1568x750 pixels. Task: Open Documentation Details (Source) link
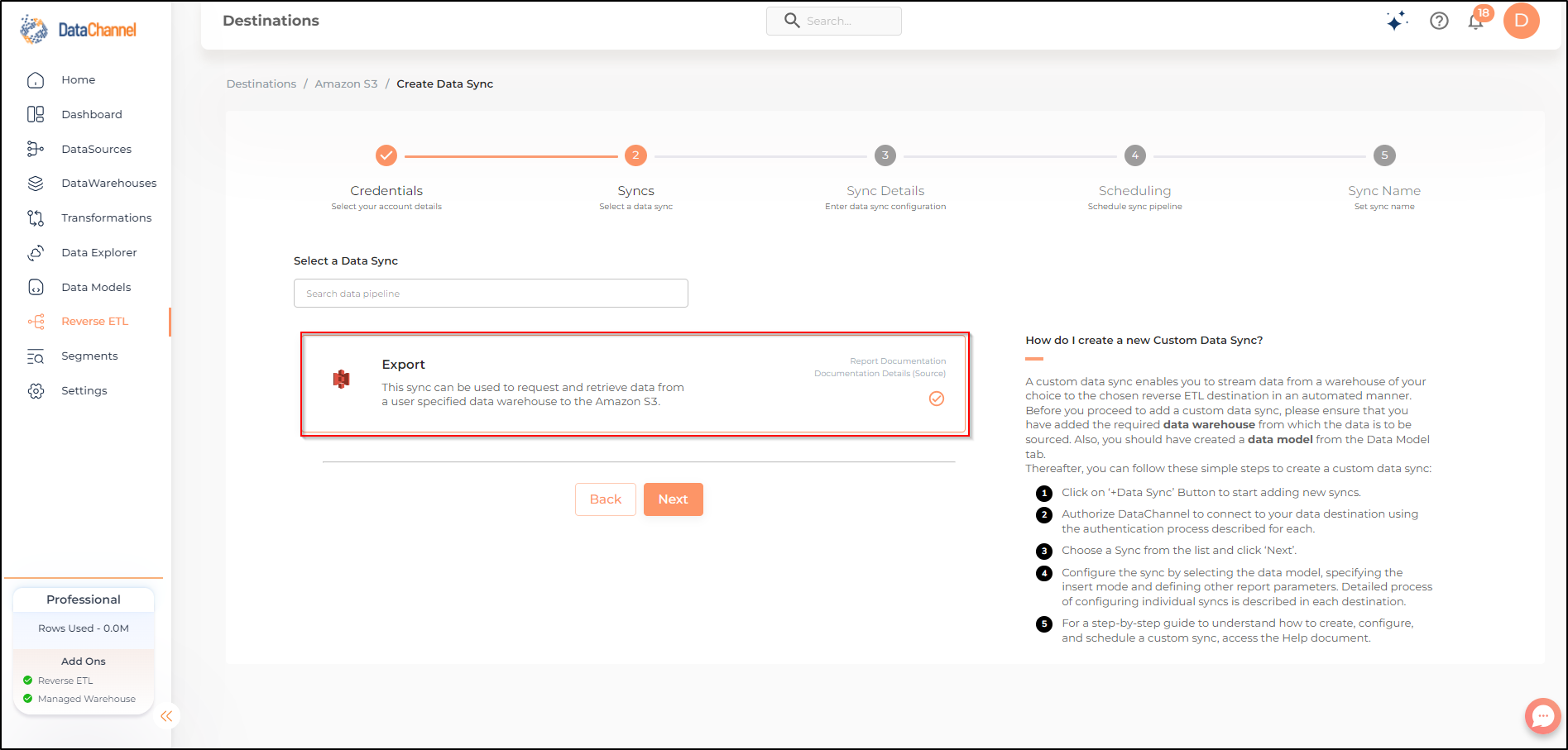880,374
